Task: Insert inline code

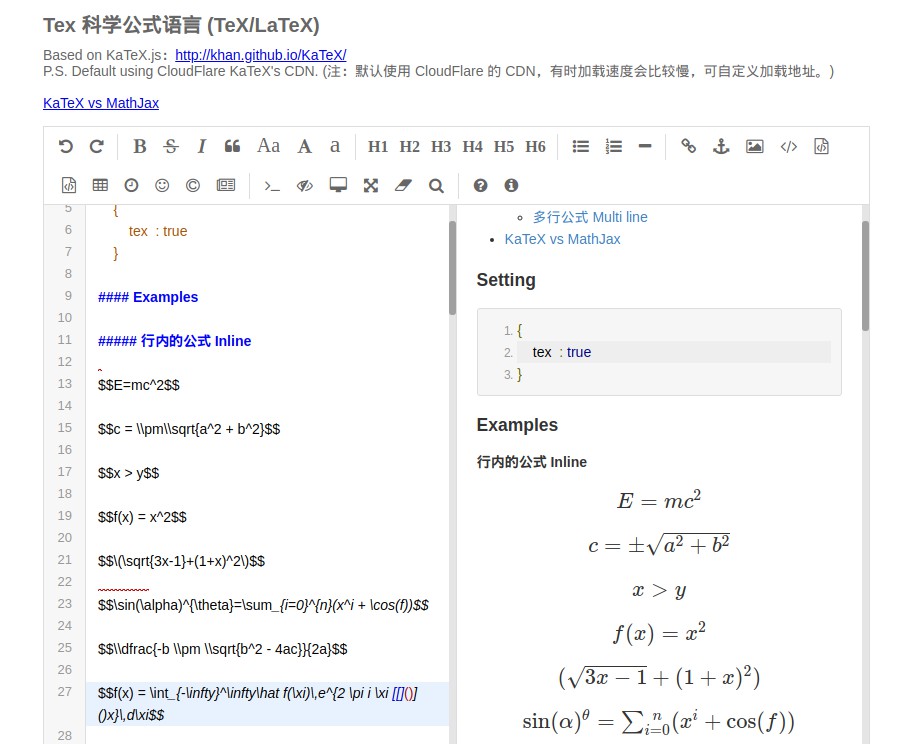Action: [789, 147]
